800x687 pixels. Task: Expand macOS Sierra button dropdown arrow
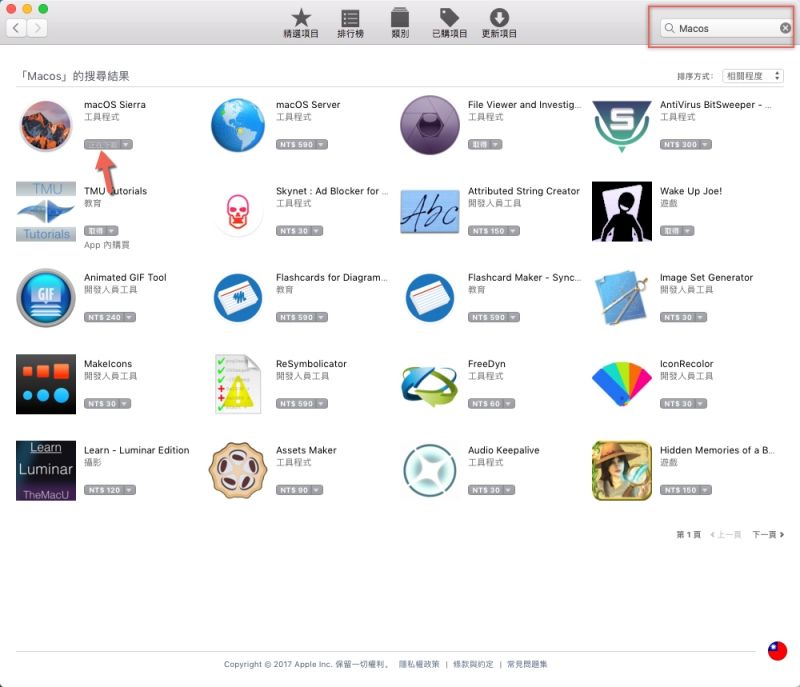(x=127, y=144)
